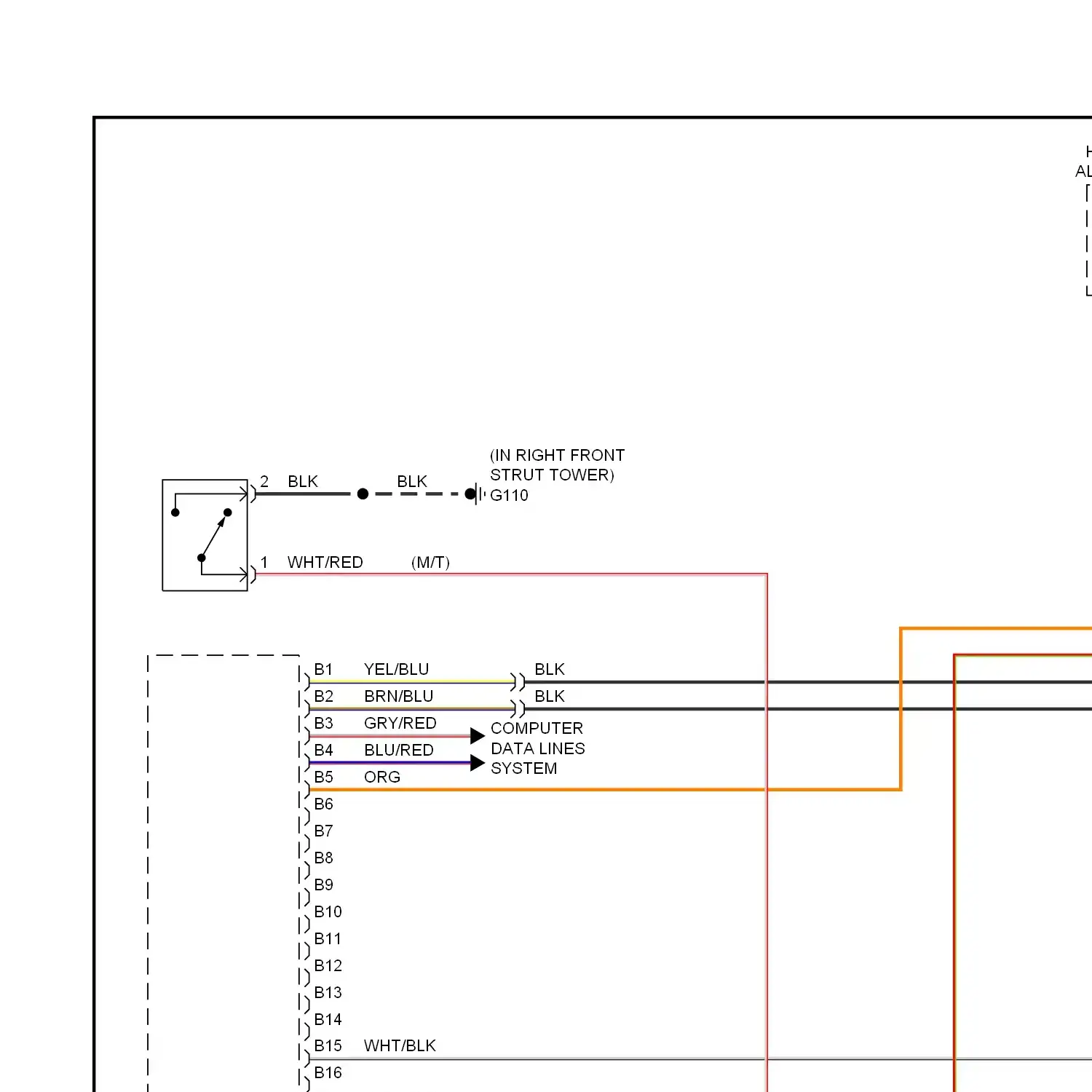Select pin label B11
Image resolution: width=1092 pixels, height=1092 pixels.
[x=328, y=938]
